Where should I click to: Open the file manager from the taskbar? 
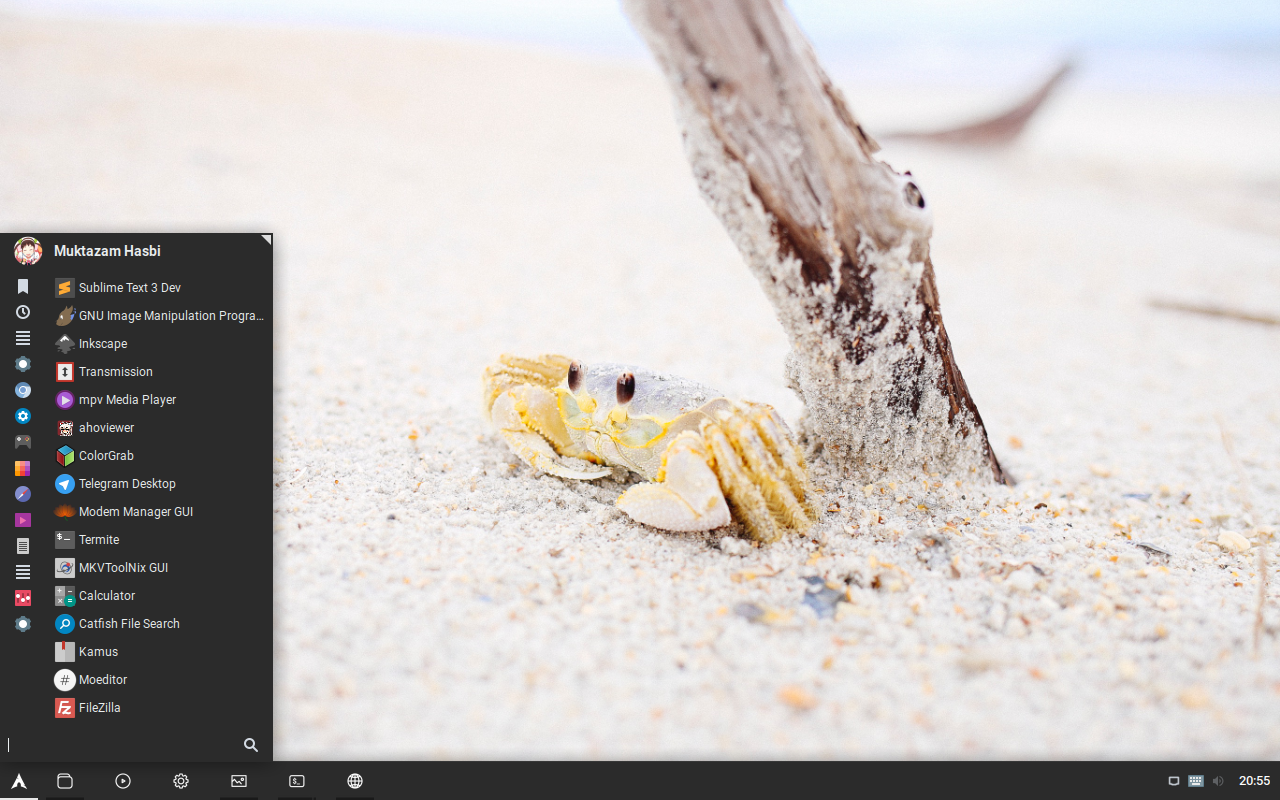pyautogui.click(x=65, y=781)
